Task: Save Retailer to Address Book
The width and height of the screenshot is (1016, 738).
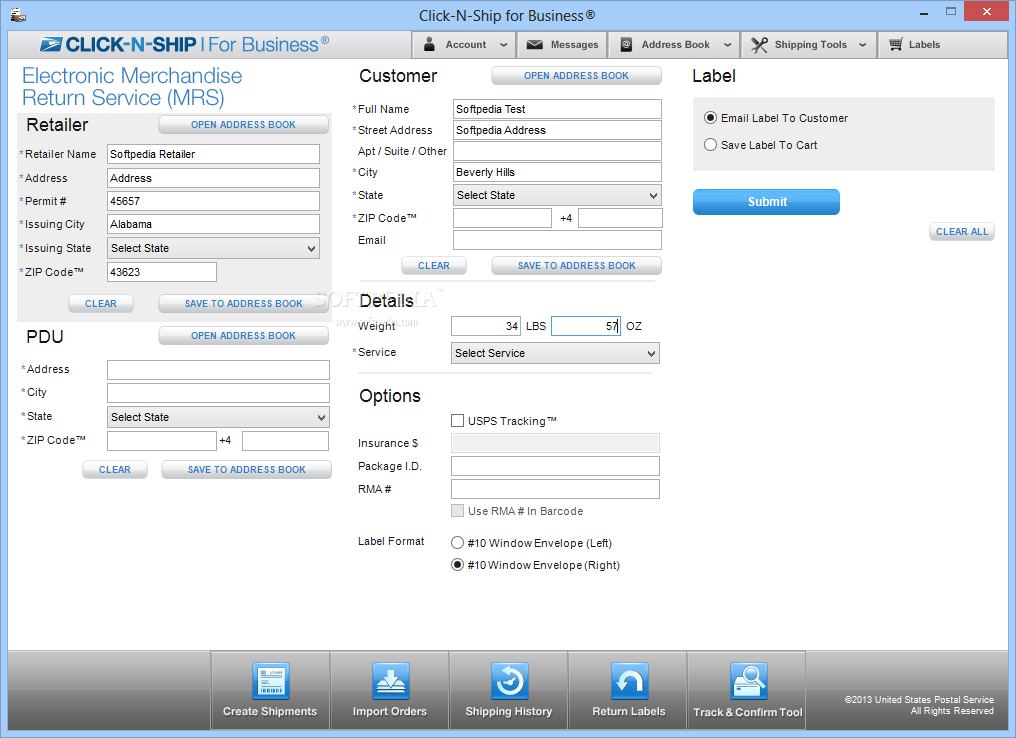Action: click(244, 303)
